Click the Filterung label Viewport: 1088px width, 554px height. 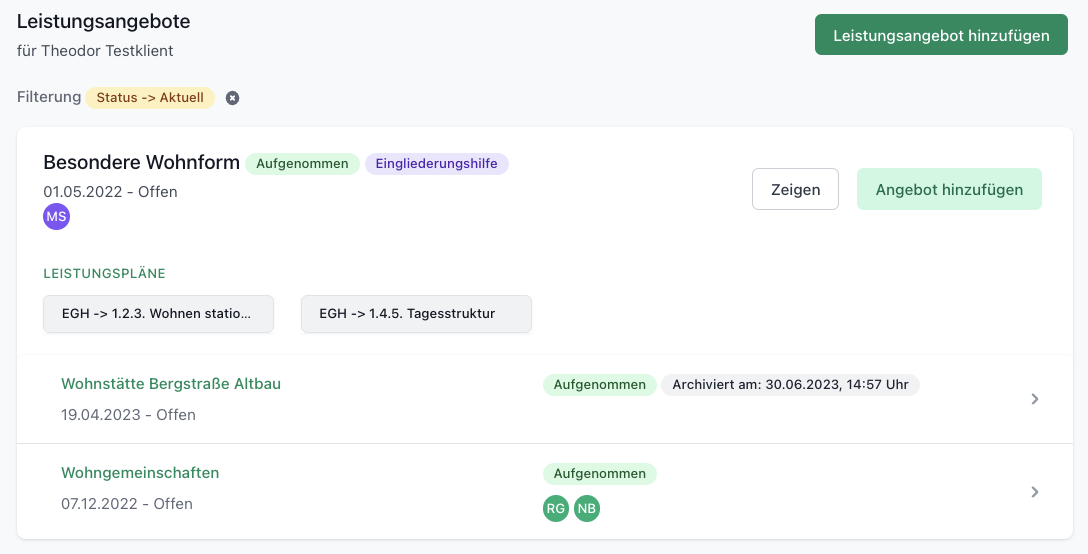click(x=49, y=97)
